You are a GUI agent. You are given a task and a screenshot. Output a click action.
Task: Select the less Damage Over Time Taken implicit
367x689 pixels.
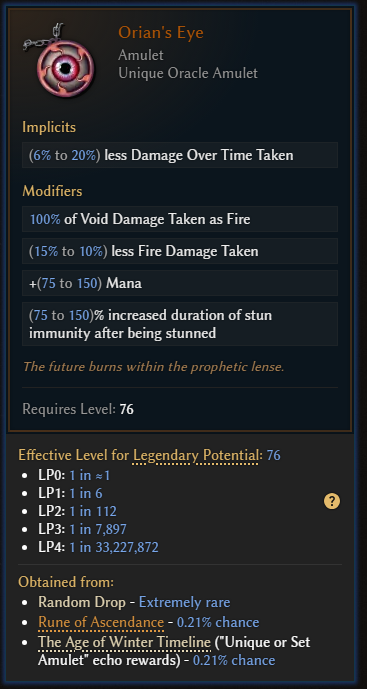(x=180, y=155)
